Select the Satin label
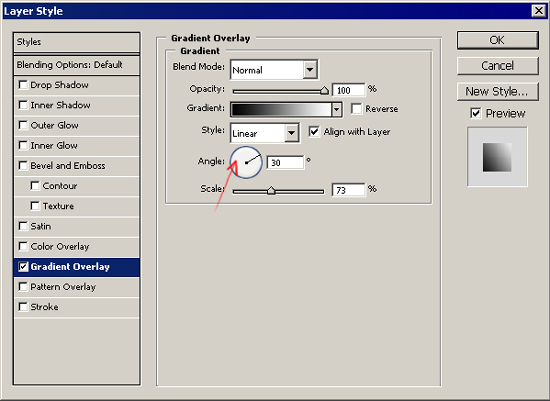Screen dimensions: 550x401 [41, 227]
